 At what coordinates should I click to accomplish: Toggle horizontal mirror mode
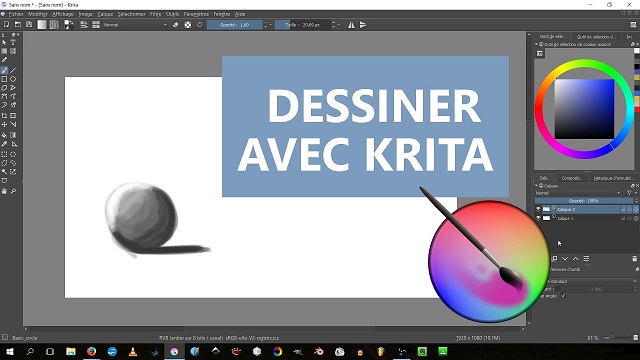pyautogui.click(x=351, y=25)
